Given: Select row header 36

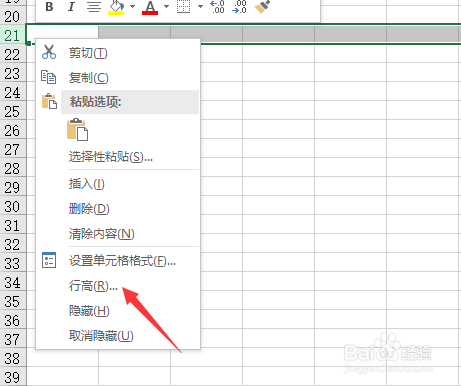Looking at the screenshot, I should (13, 320).
